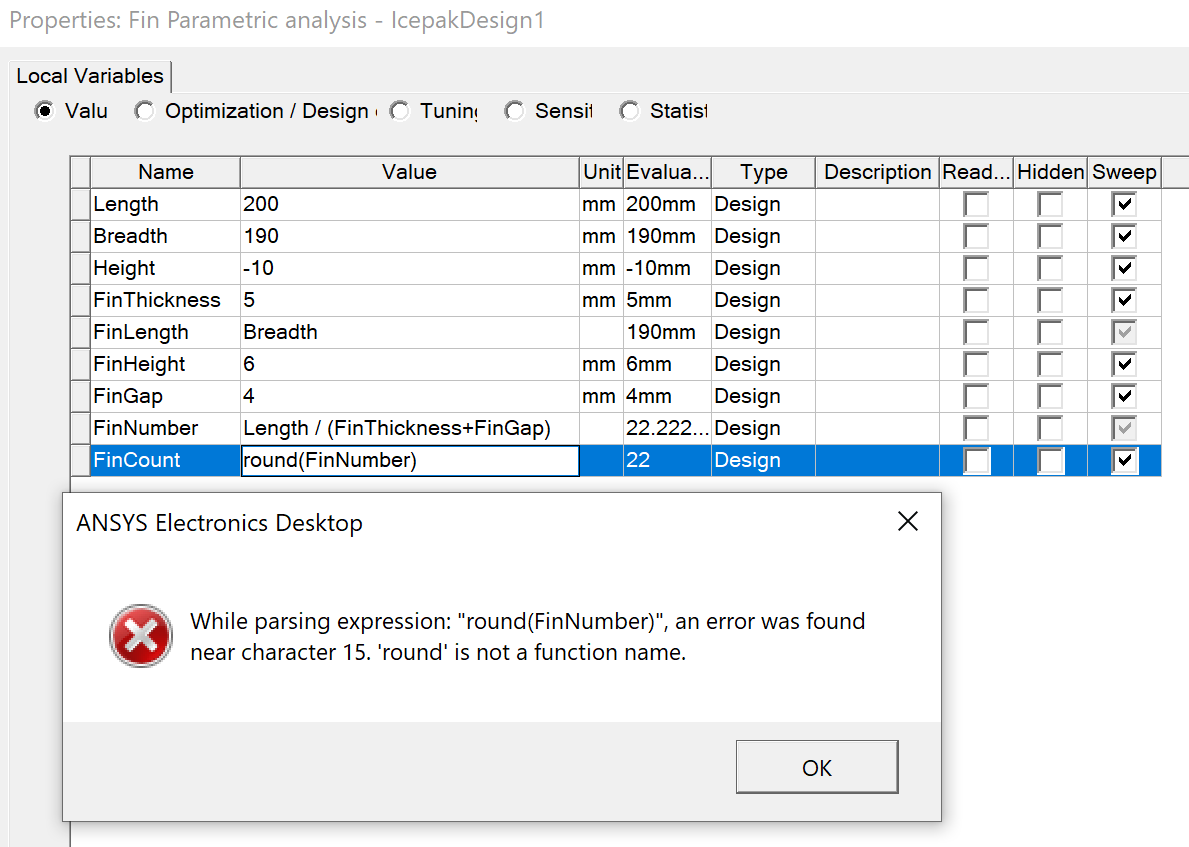Toggle Sweep checkbox for FinGap row
1189x847 pixels.
pos(1125,397)
